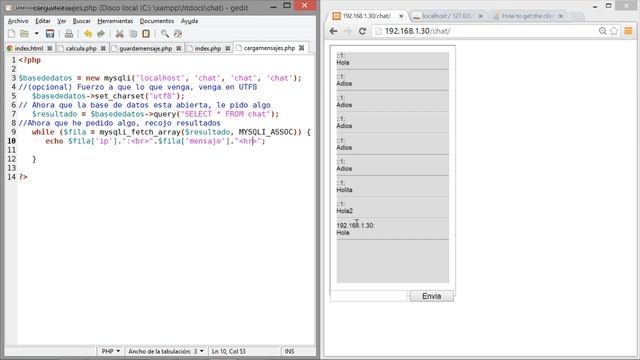Open the browser hamburger menu

(628, 31)
